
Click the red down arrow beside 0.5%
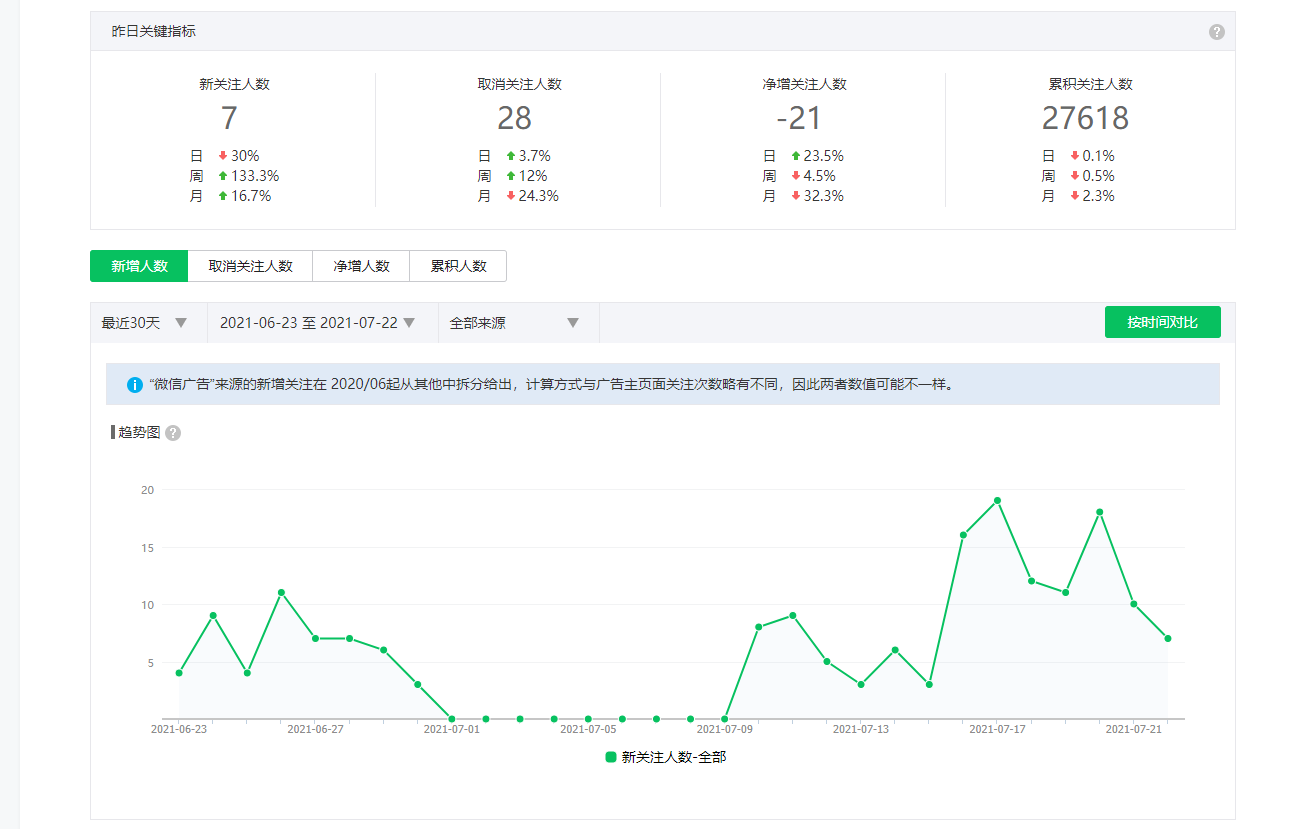point(1075,176)
